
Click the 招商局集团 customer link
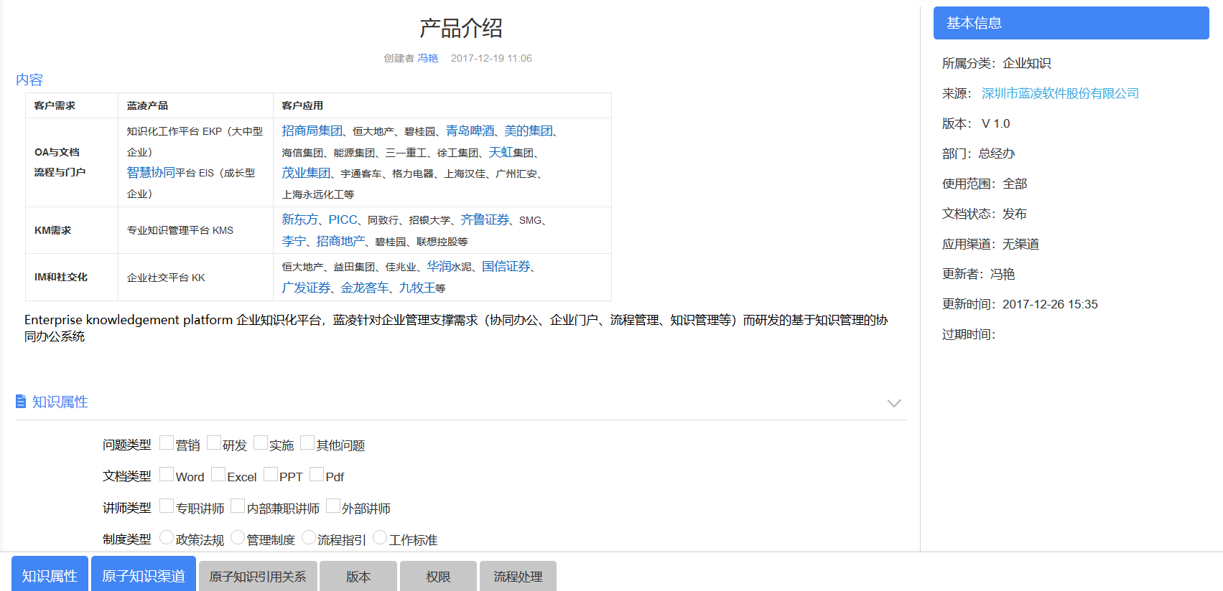tap(312, 131)
